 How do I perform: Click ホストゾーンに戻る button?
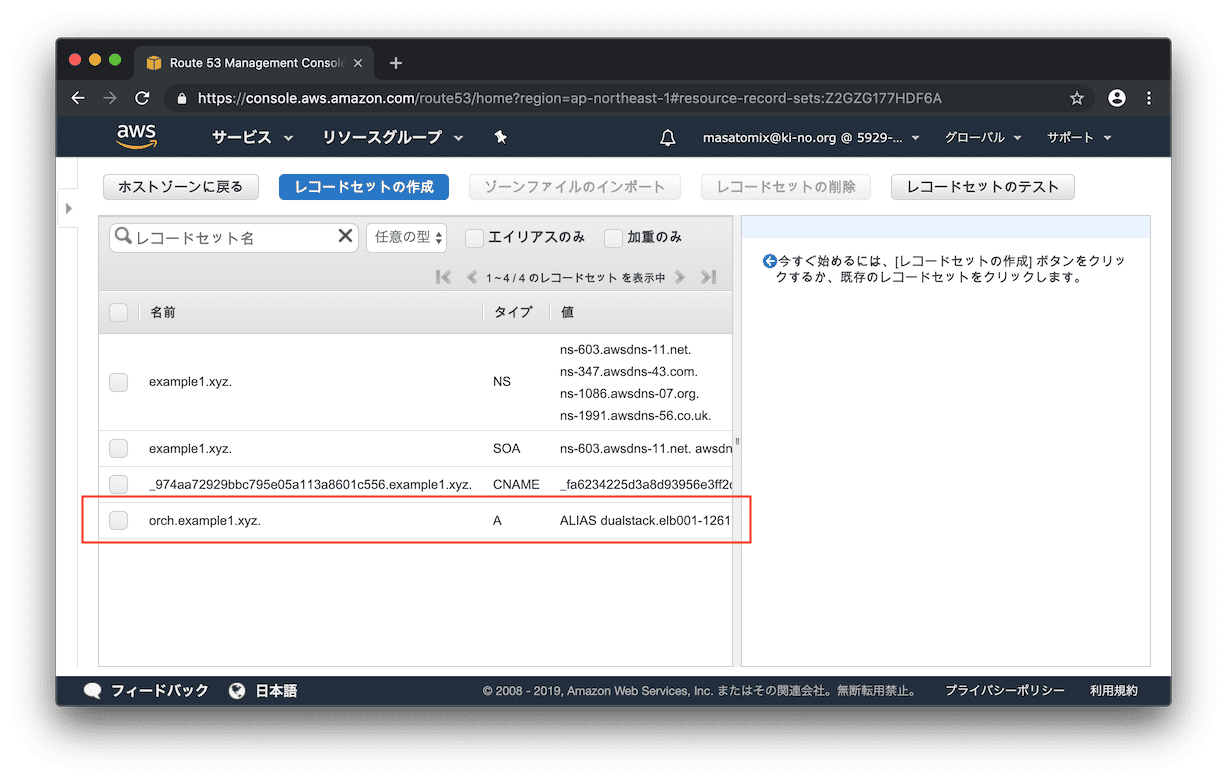[180, 187]
